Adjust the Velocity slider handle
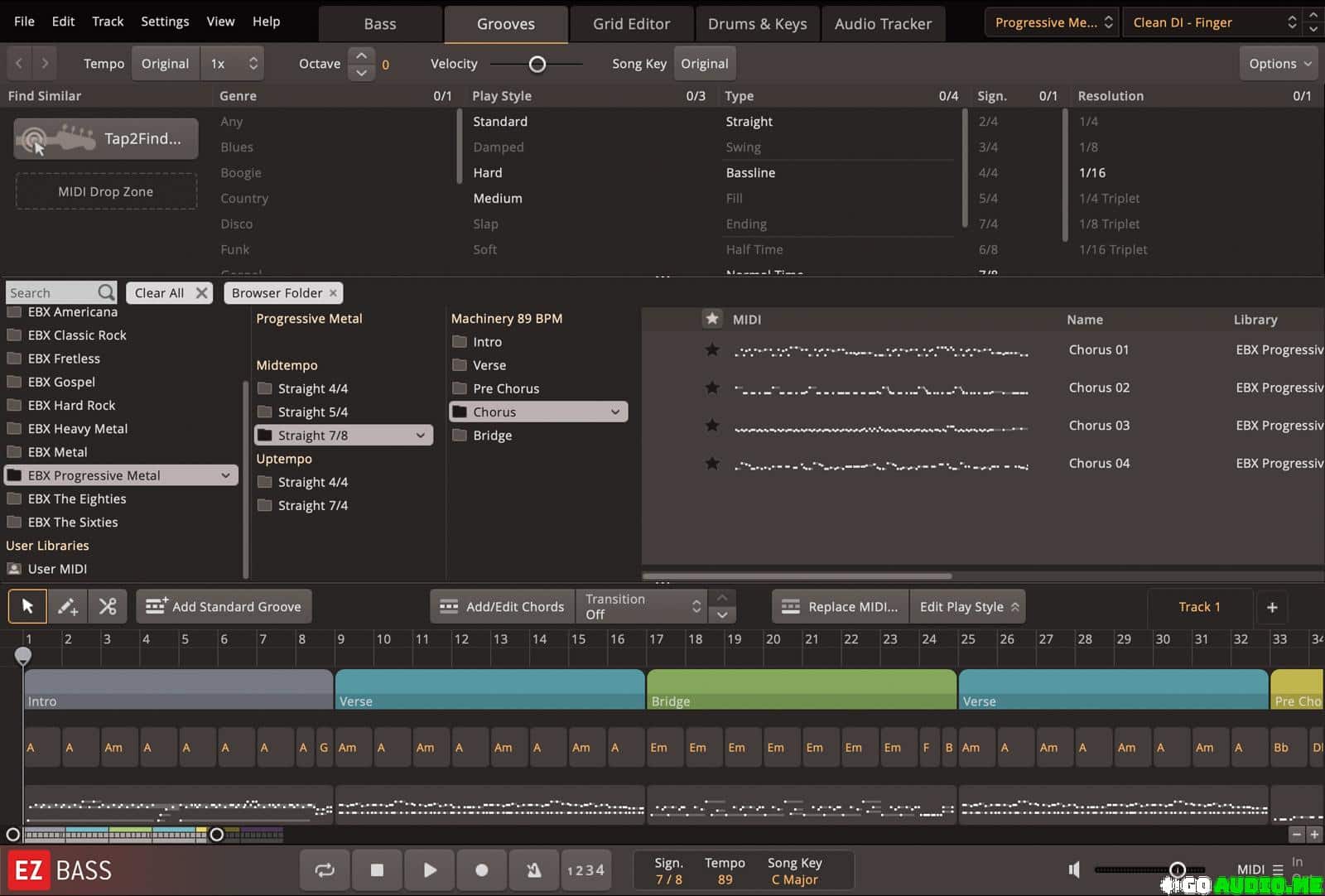This screenshot has width=1325, height=896. (537, 64)
